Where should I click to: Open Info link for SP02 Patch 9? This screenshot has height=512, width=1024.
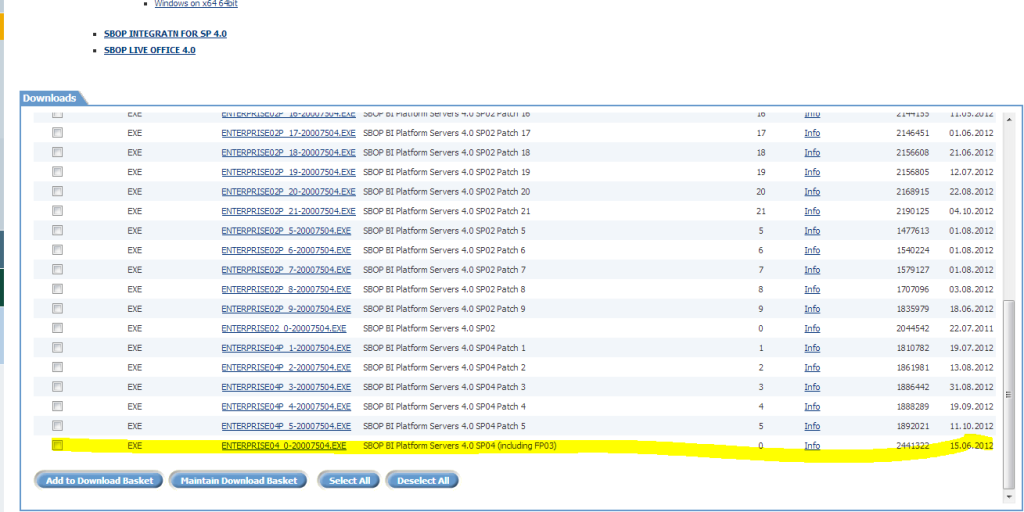click(812, 309)
